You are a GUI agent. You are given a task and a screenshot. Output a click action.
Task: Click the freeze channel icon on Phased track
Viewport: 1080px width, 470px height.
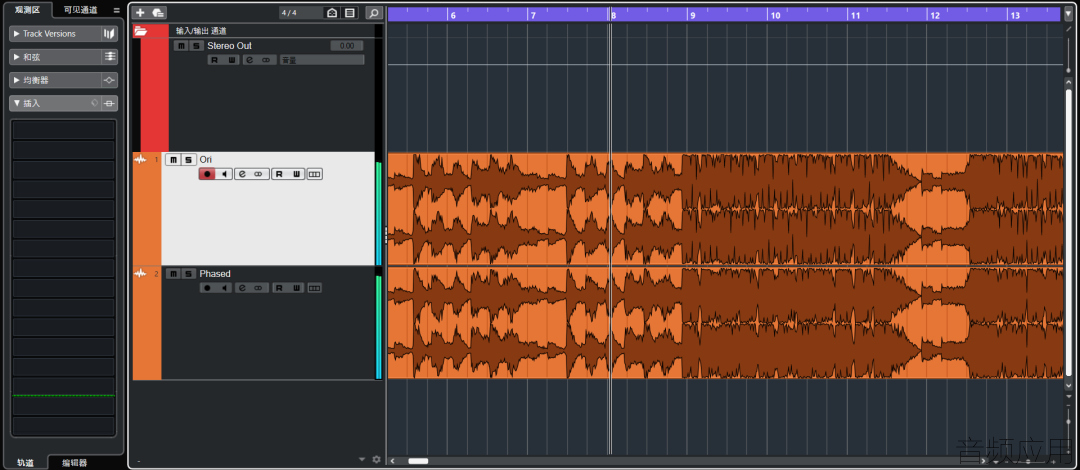(x=258, y=287)
